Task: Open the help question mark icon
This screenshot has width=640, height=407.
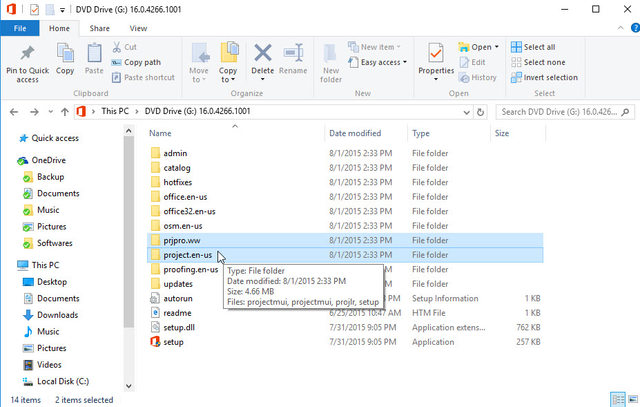Action: click(635, 28)
